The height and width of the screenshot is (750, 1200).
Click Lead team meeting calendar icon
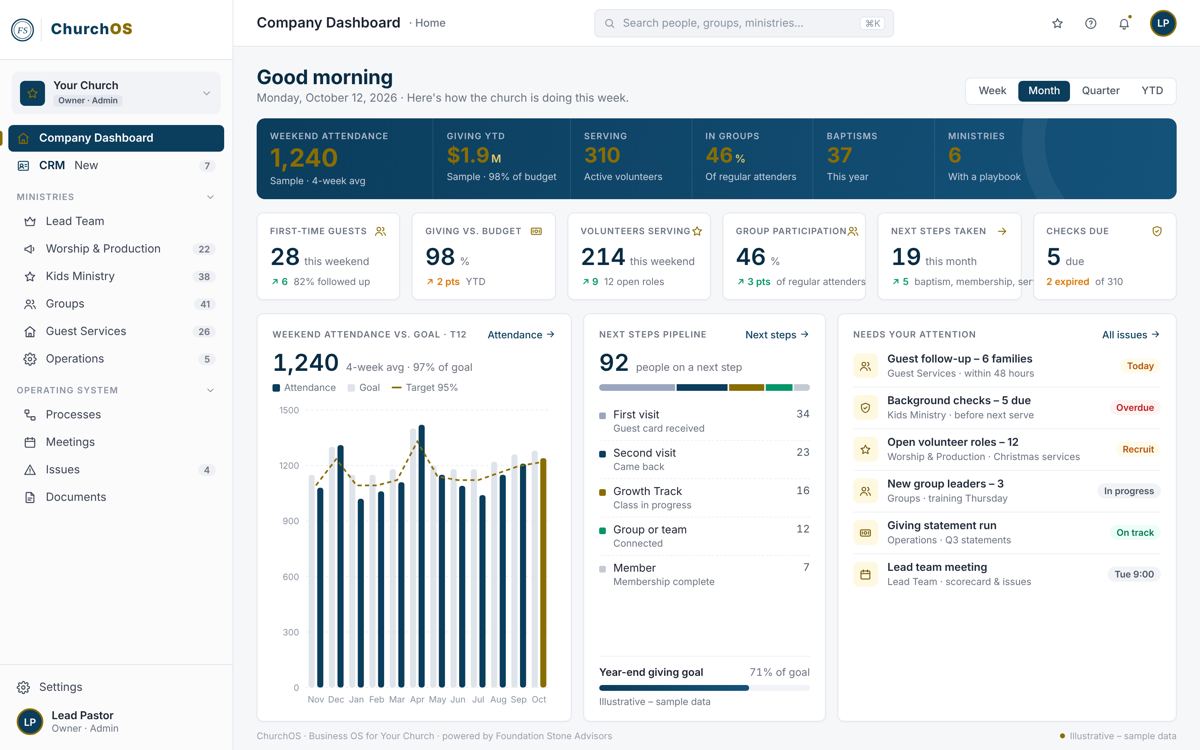(865, 574)
